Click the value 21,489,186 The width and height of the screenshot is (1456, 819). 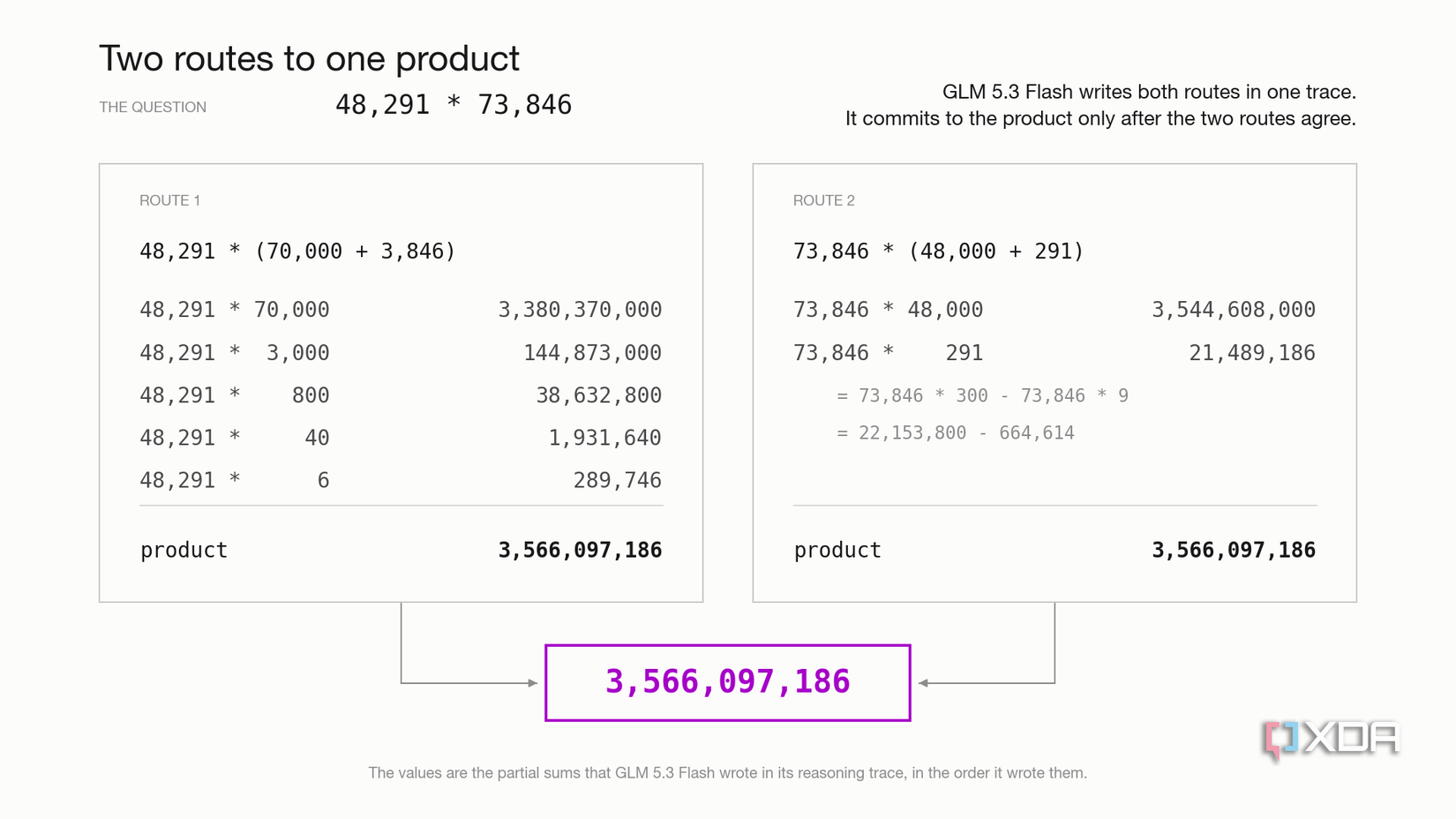point(1252,353)
